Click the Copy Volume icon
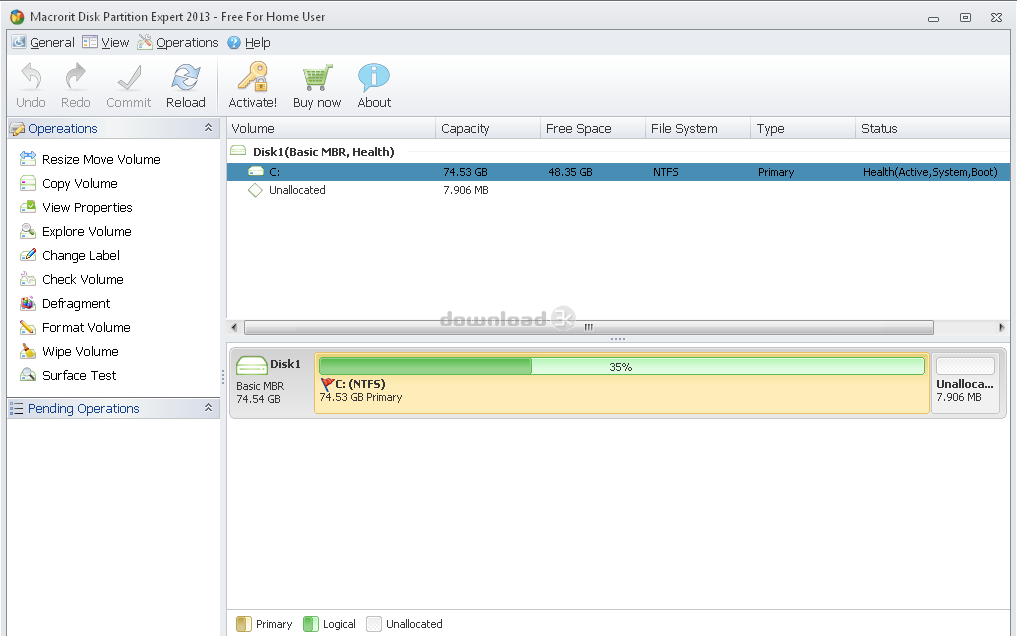The width and height of the screenshot is (1017, 636). pyautogui.click(x=28, y=183)
